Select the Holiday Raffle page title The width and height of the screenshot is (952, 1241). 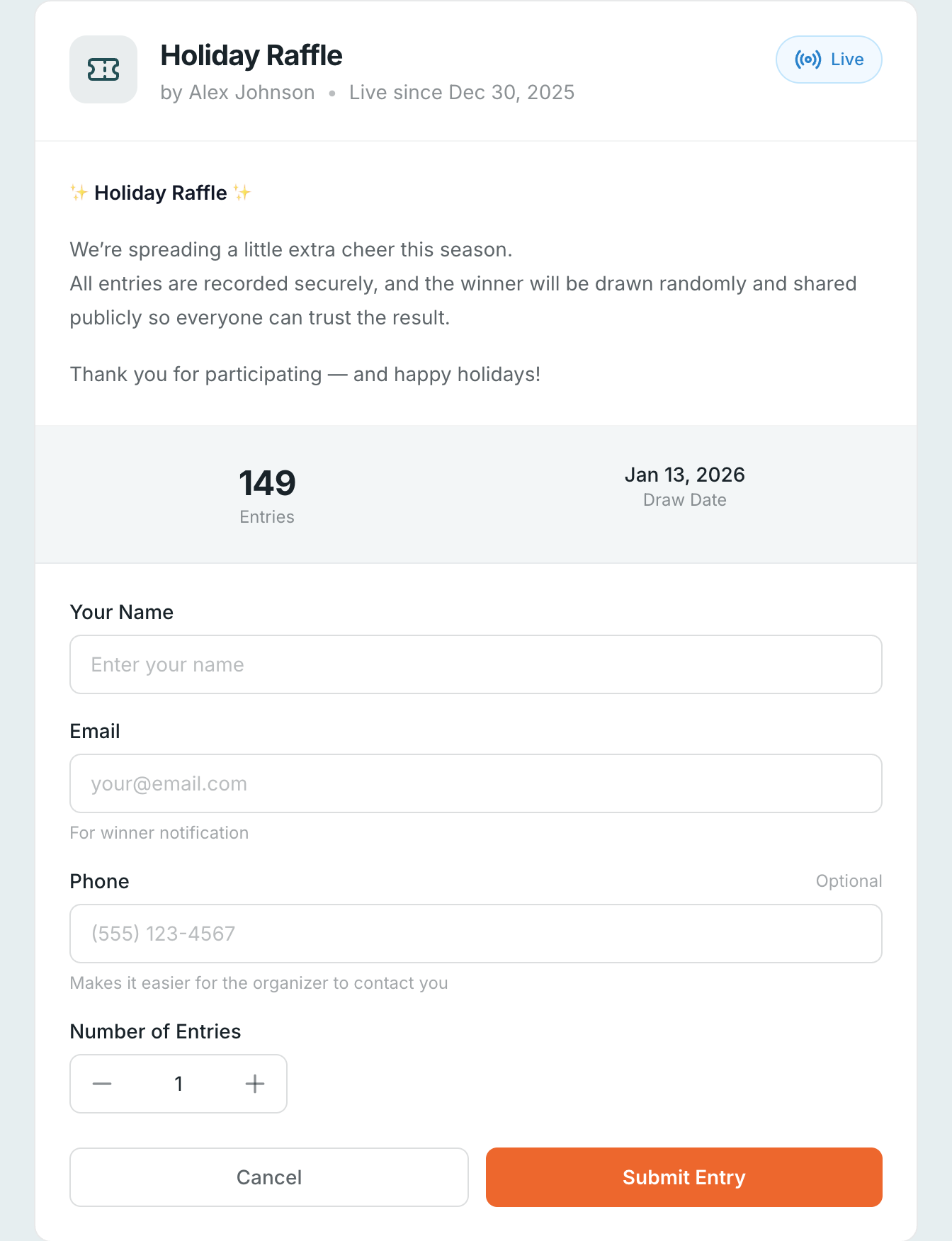tap(252, 55)
